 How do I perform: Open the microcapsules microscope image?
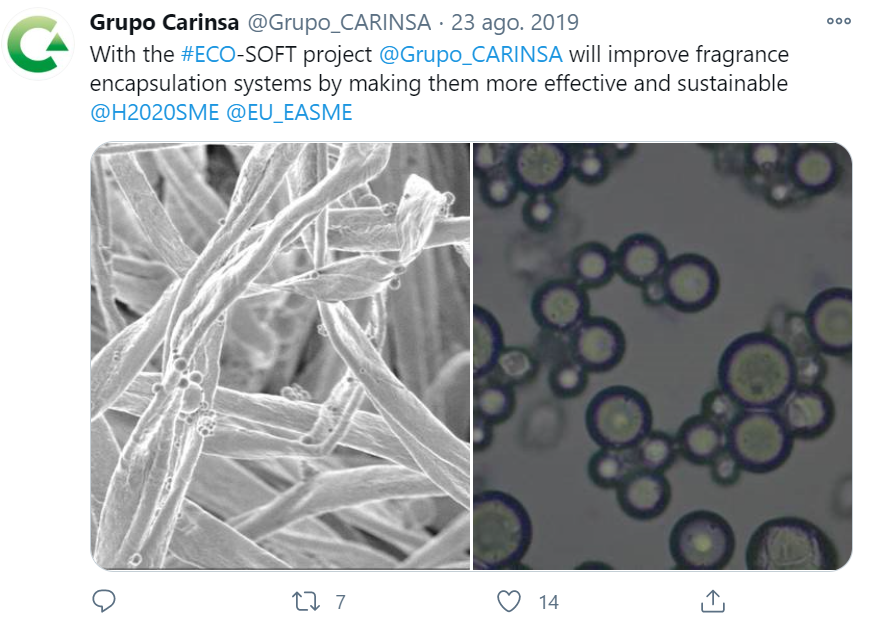pyautogui.click(x=662, y=356)
